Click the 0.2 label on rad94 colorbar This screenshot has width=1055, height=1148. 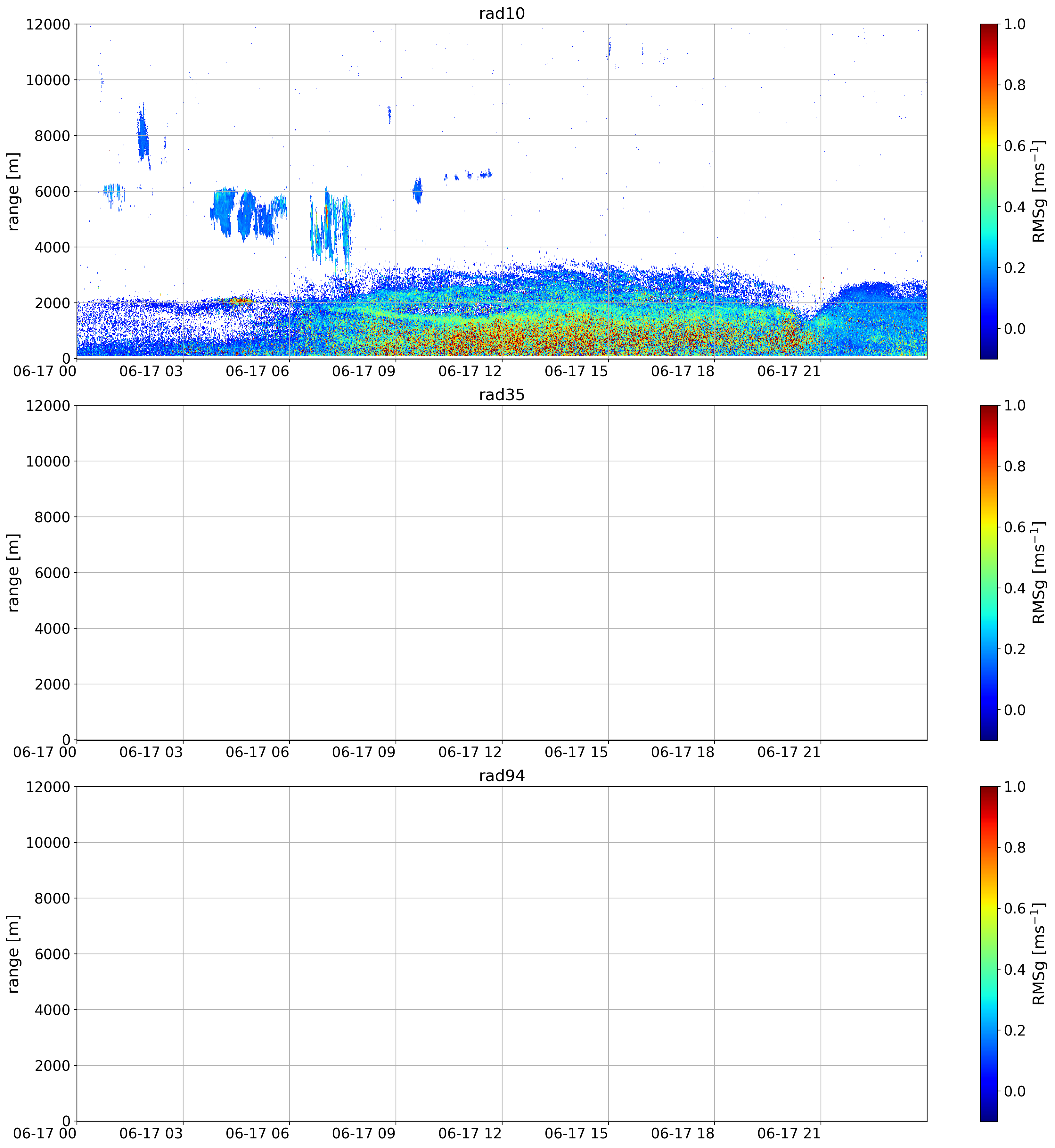pyautogui.click(x=1015, y=1030)
